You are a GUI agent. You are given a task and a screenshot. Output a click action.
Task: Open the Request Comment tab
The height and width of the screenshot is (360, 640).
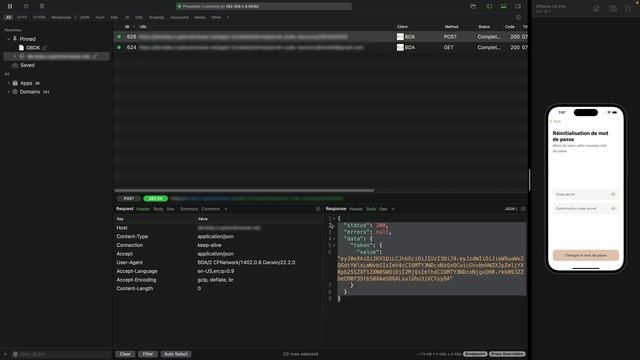coord(211,209)
